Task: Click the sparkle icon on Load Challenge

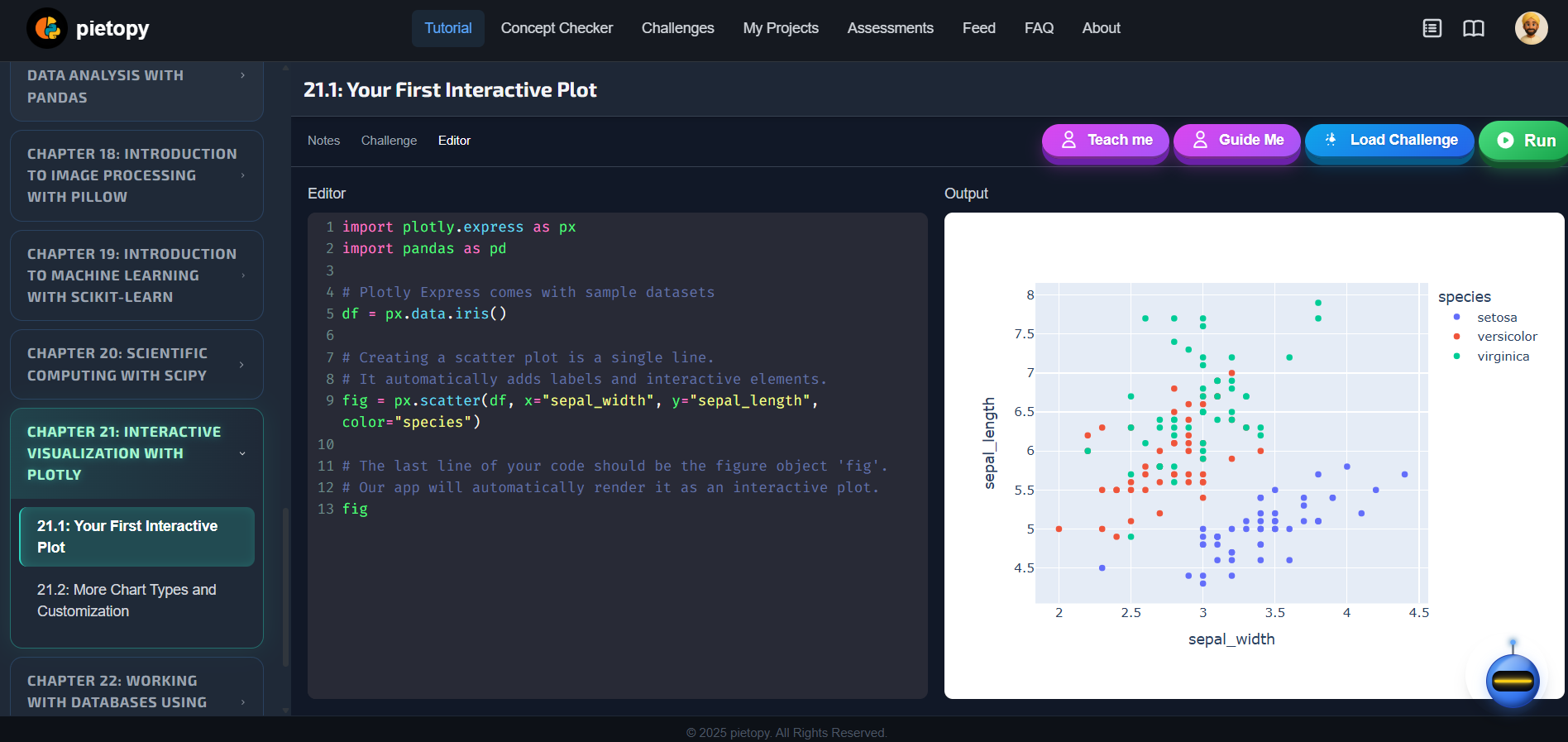Action: [x=1331, y=140]
